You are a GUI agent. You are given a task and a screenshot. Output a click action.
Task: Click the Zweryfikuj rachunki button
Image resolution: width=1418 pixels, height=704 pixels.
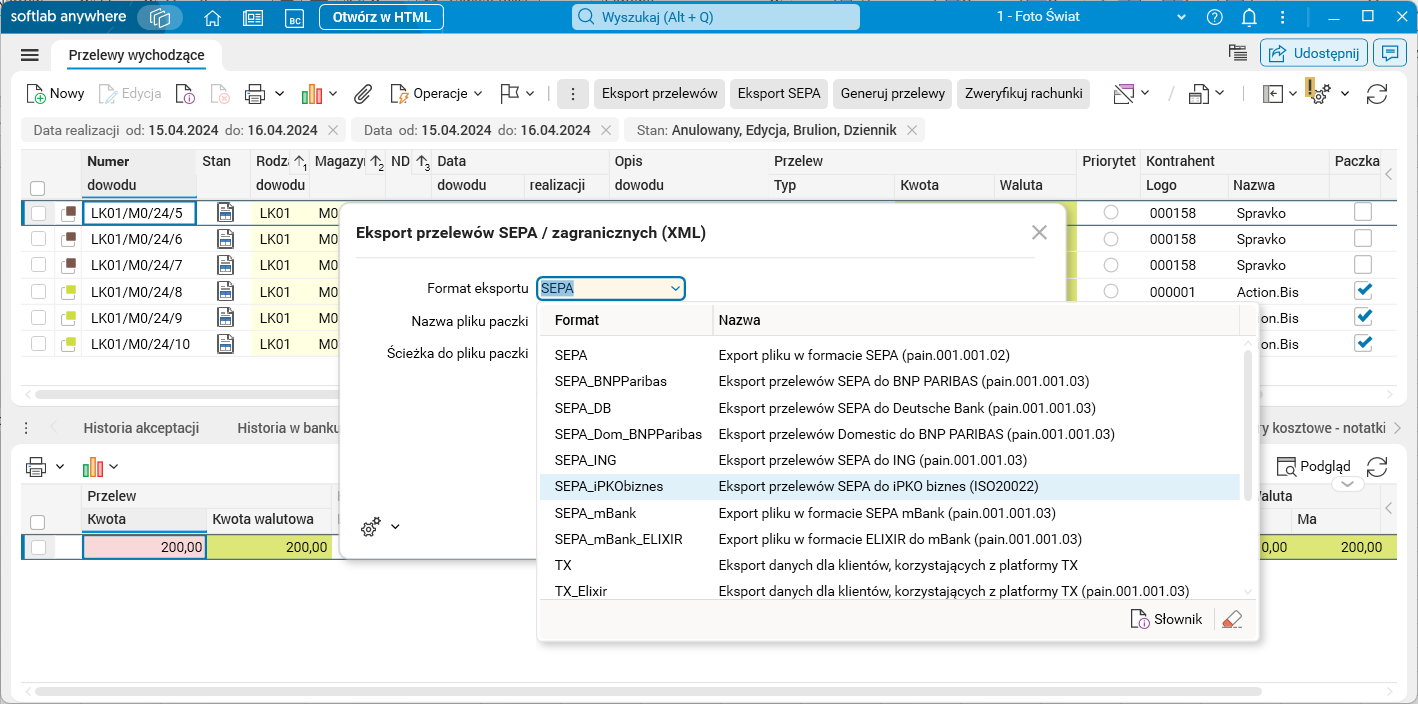(x=1023, y=93)
